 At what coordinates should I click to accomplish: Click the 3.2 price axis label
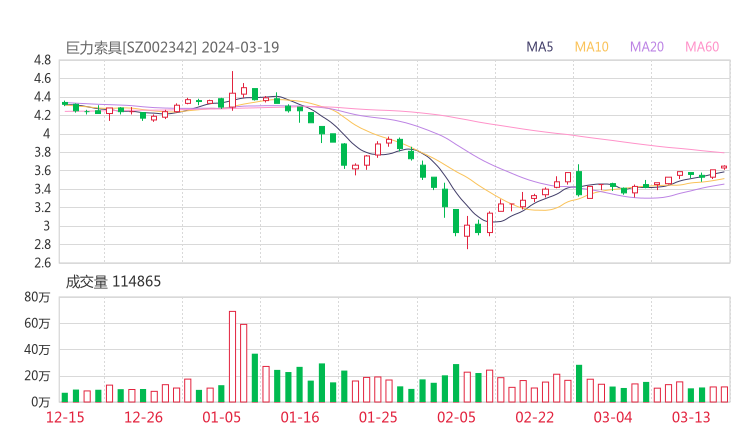pyautogui.click(x=42, y=207)
